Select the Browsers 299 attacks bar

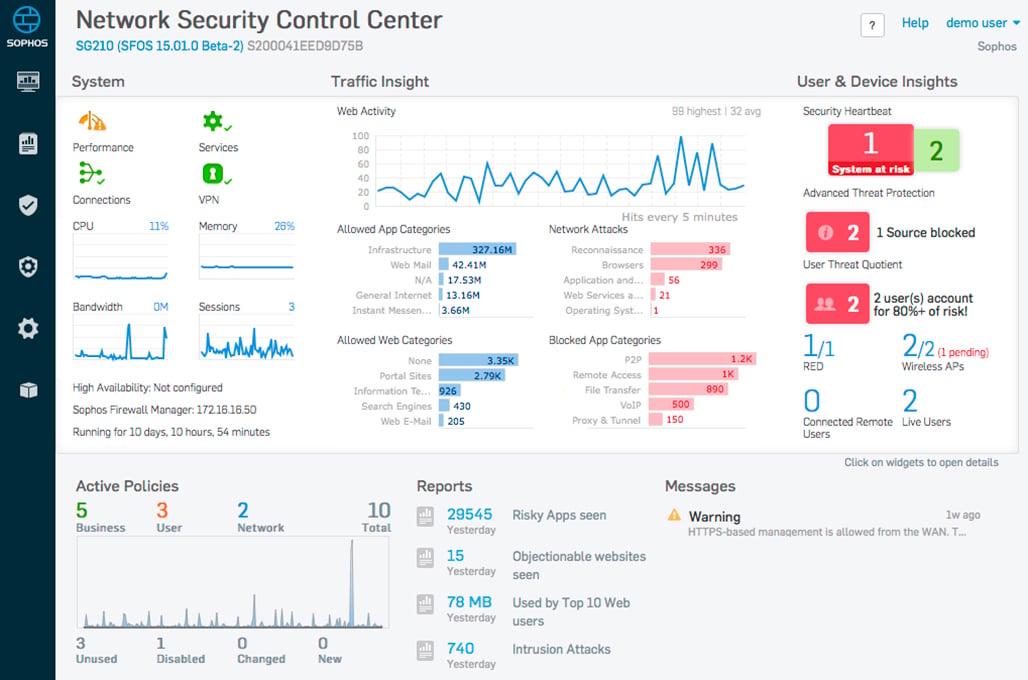(686, 264)
